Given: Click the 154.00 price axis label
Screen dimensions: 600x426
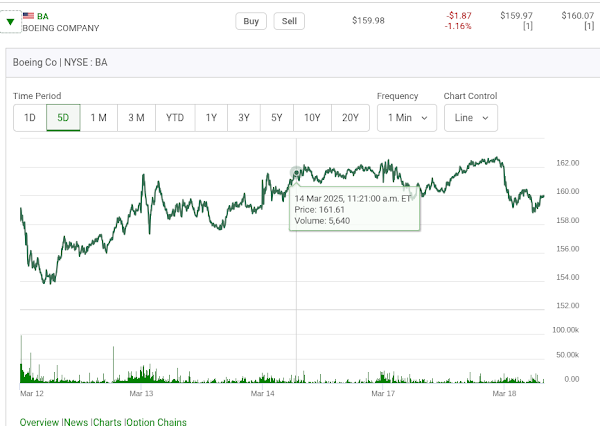Looking at the screenshot, I should 567,277.
